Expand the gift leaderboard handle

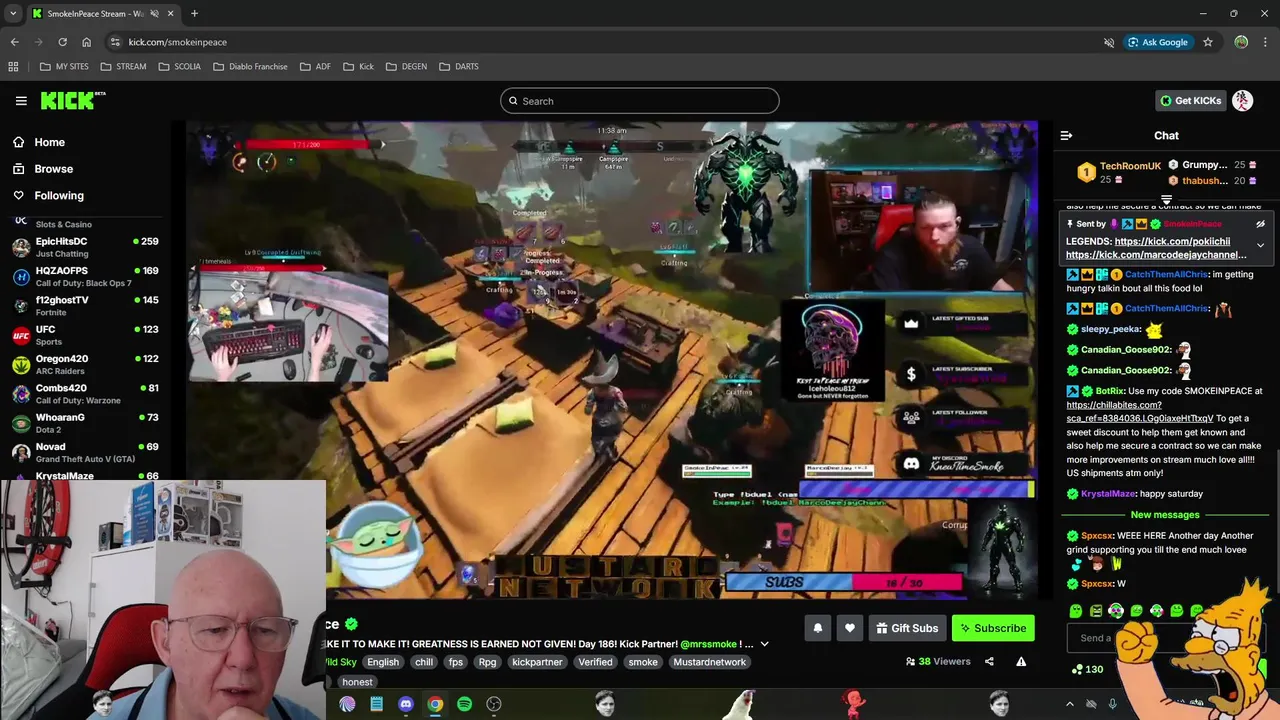pyautogui.click(x=1166, y=200)
